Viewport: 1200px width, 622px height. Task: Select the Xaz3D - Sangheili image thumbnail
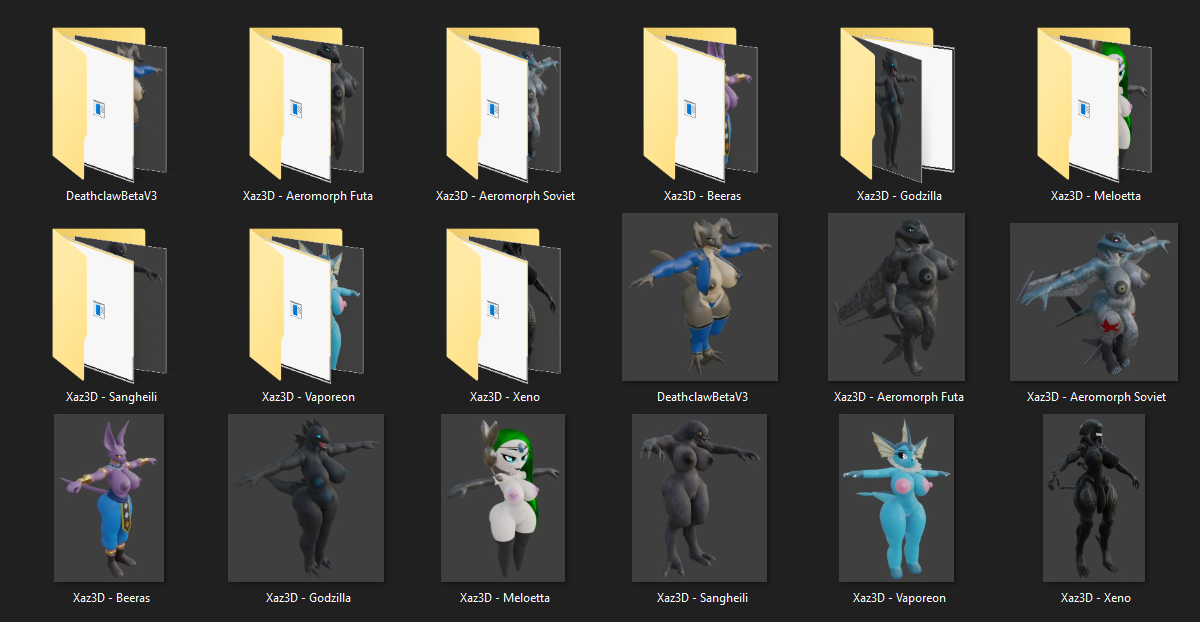click(x=700, y=498)
